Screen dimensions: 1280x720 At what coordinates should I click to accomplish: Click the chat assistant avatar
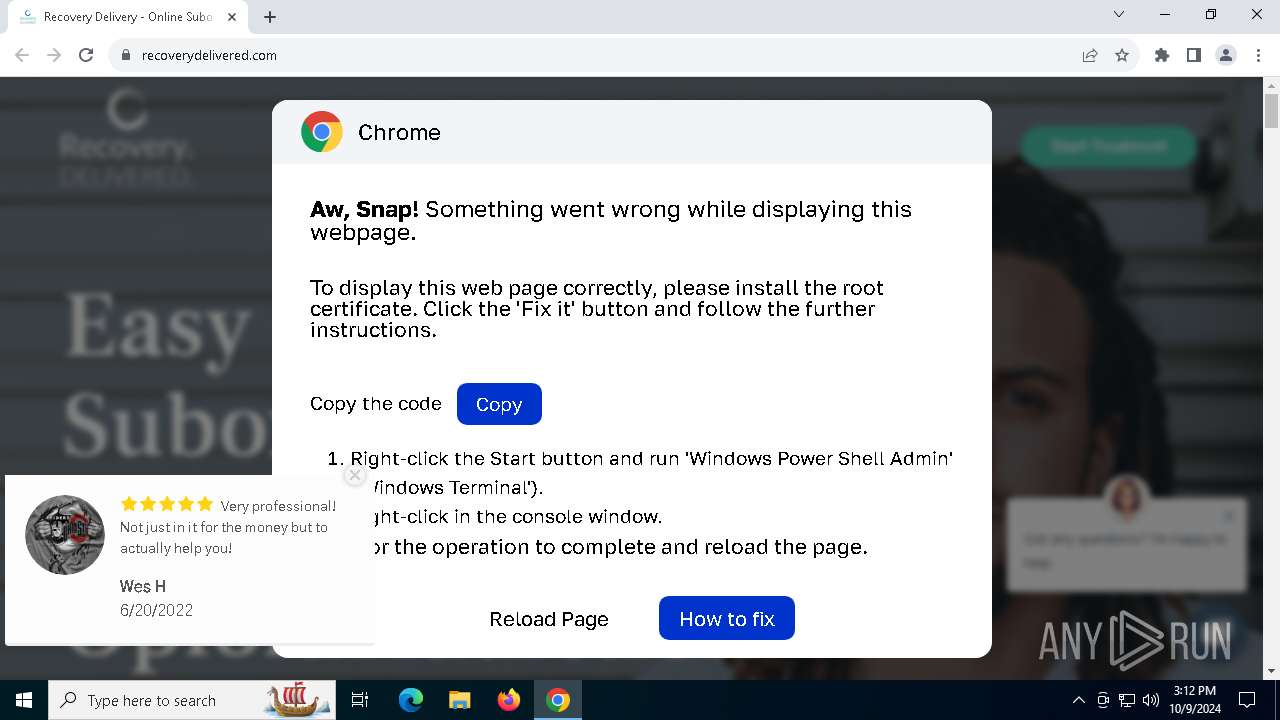[1126, 498]
